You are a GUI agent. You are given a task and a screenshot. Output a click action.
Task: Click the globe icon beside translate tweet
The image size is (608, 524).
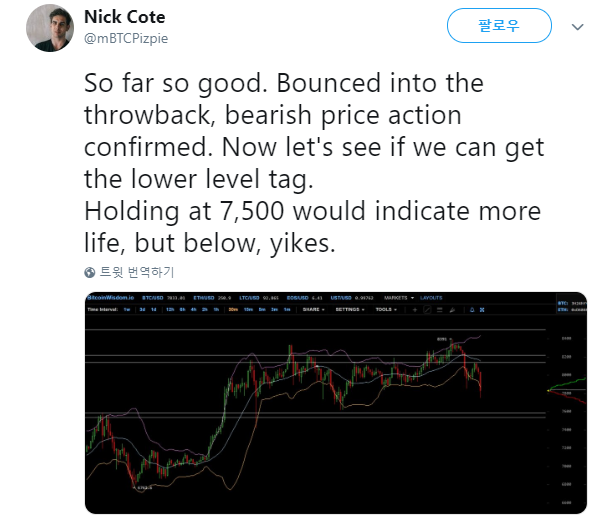pos(90,273)
